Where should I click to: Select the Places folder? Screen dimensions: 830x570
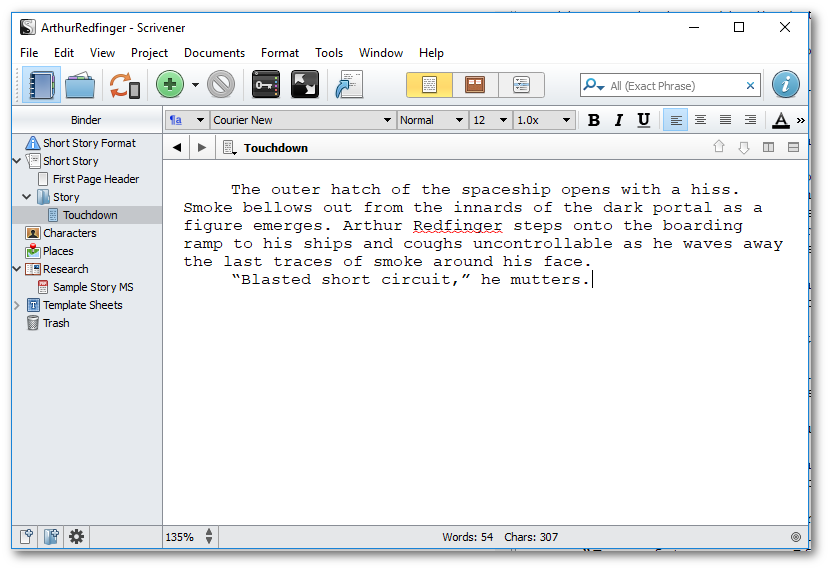click(58, 251)
